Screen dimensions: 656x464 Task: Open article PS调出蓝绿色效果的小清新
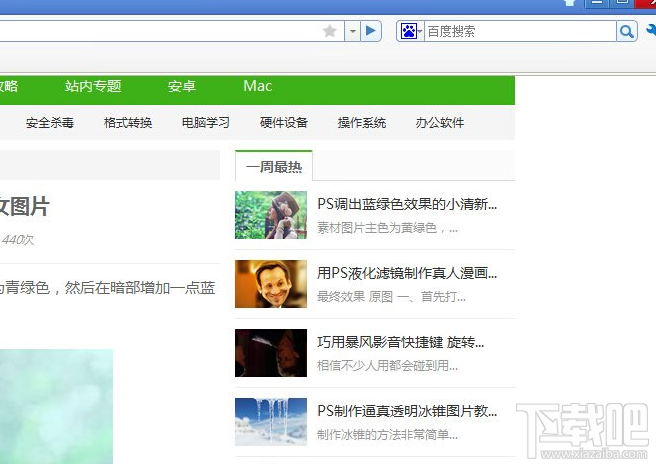coord(407,204)
